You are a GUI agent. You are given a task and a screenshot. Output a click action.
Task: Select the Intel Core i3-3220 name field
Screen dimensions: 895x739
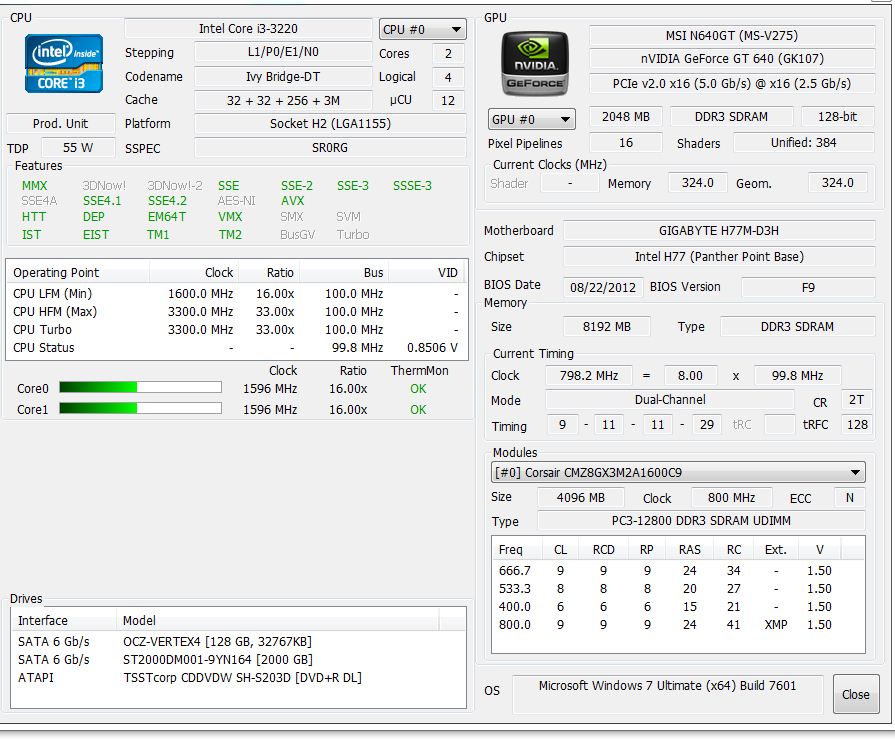tap(248, 29)
